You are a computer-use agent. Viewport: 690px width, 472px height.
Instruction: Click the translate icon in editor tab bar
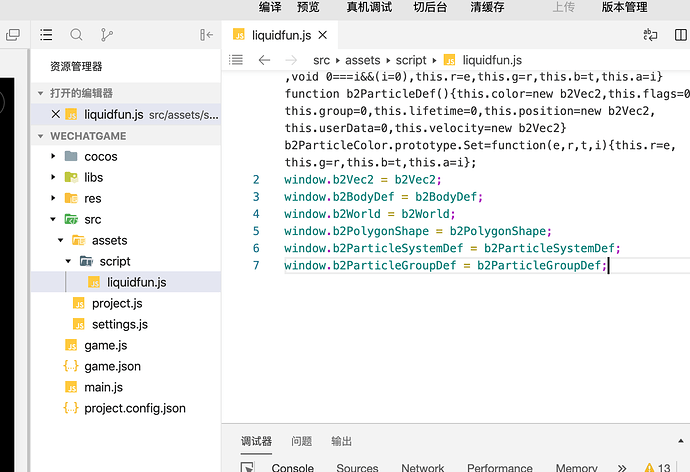(651, 35)
